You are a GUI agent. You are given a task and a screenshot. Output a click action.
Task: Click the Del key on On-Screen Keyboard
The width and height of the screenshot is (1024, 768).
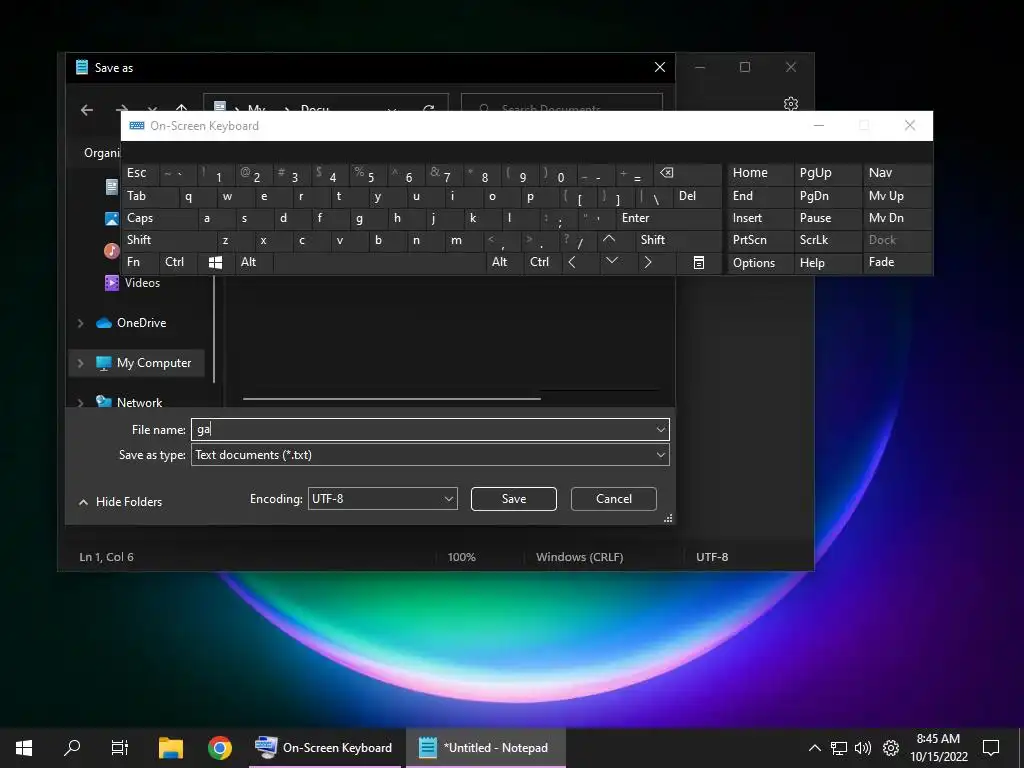click(697, 196)
